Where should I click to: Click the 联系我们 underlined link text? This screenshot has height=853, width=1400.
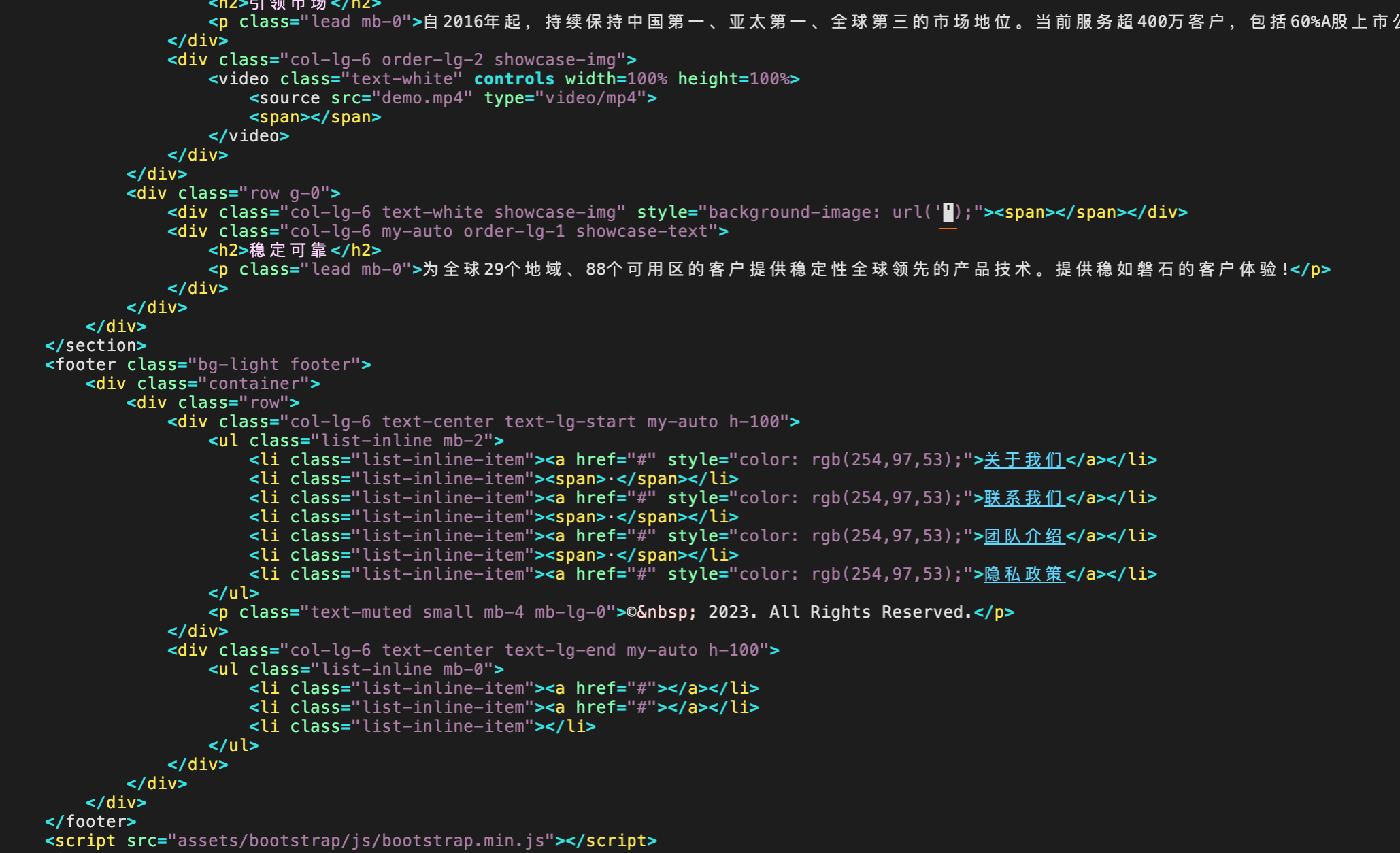click(x=1024, y=498)
